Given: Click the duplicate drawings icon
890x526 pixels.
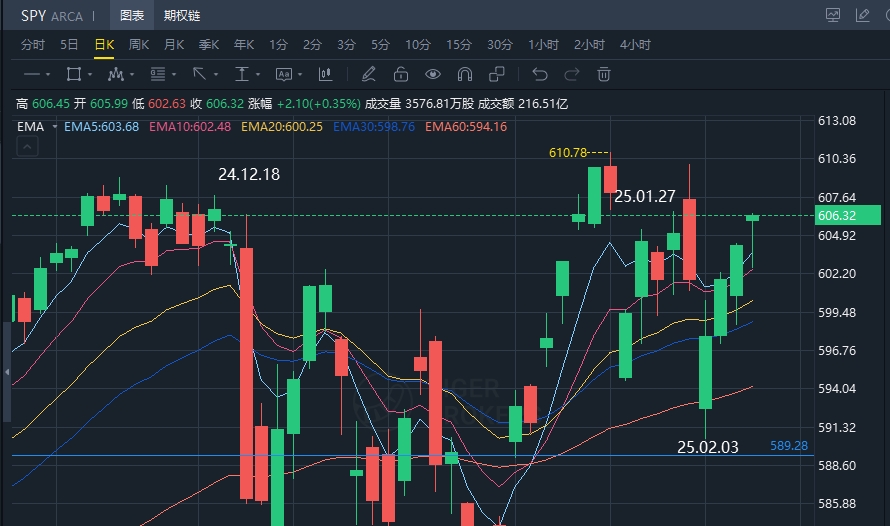Looking at the screenshot, I should coord(497,74).
